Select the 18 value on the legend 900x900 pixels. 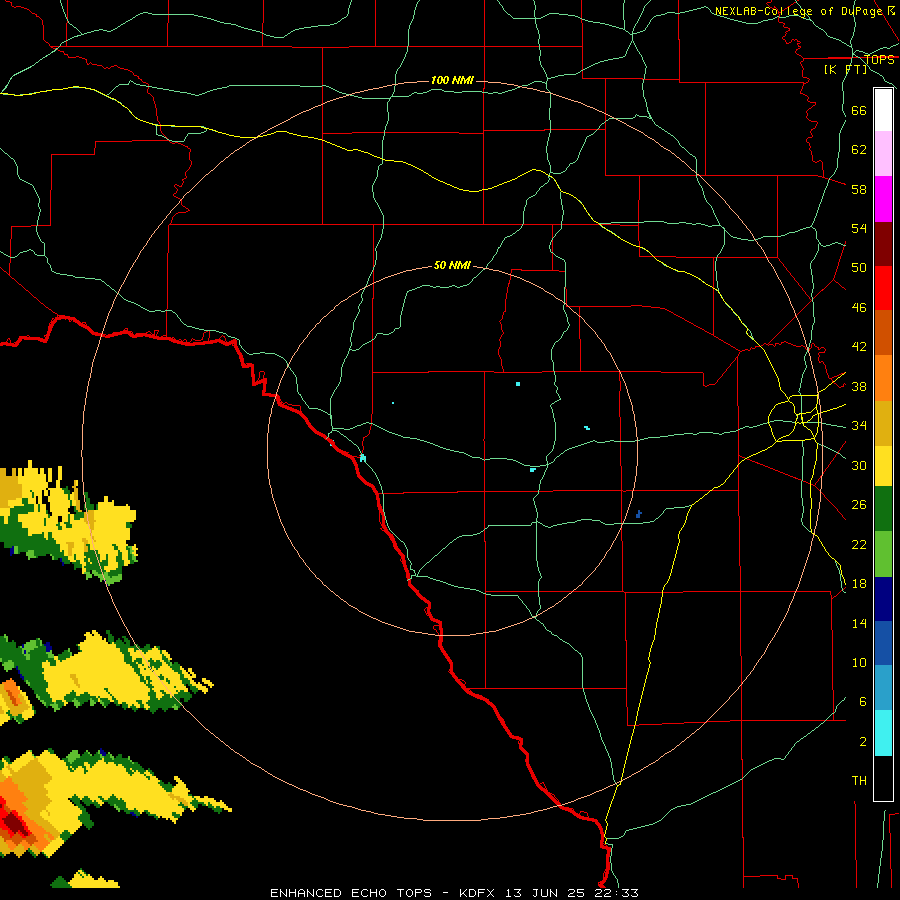point(859,584)
